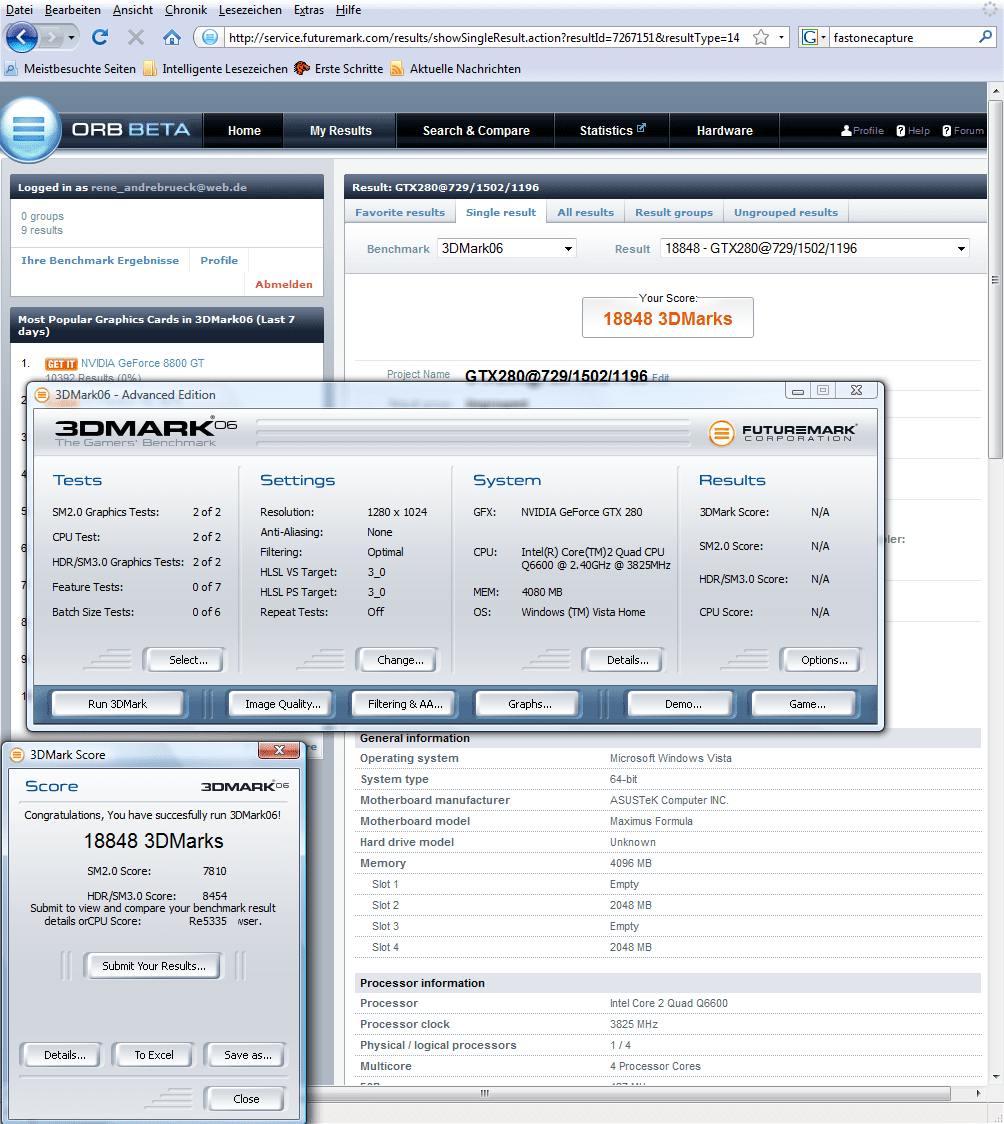The width and height of the screenshot is (1004, 1124).
Task: Switch to the All results tab
Action: pos(585,212)
